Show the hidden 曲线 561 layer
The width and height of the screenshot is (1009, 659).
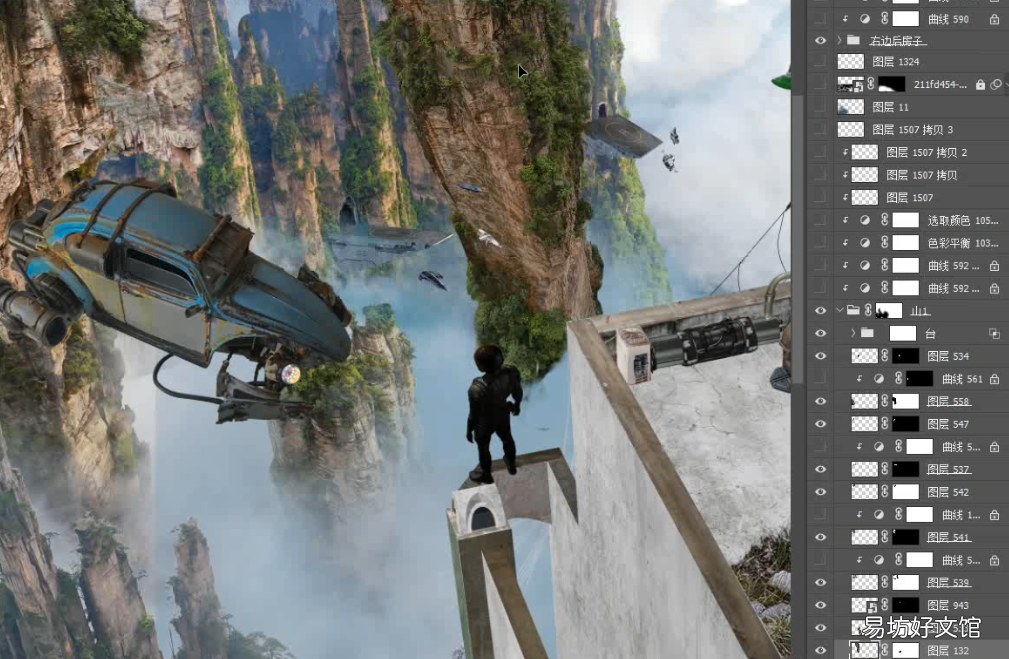[820, 378]
